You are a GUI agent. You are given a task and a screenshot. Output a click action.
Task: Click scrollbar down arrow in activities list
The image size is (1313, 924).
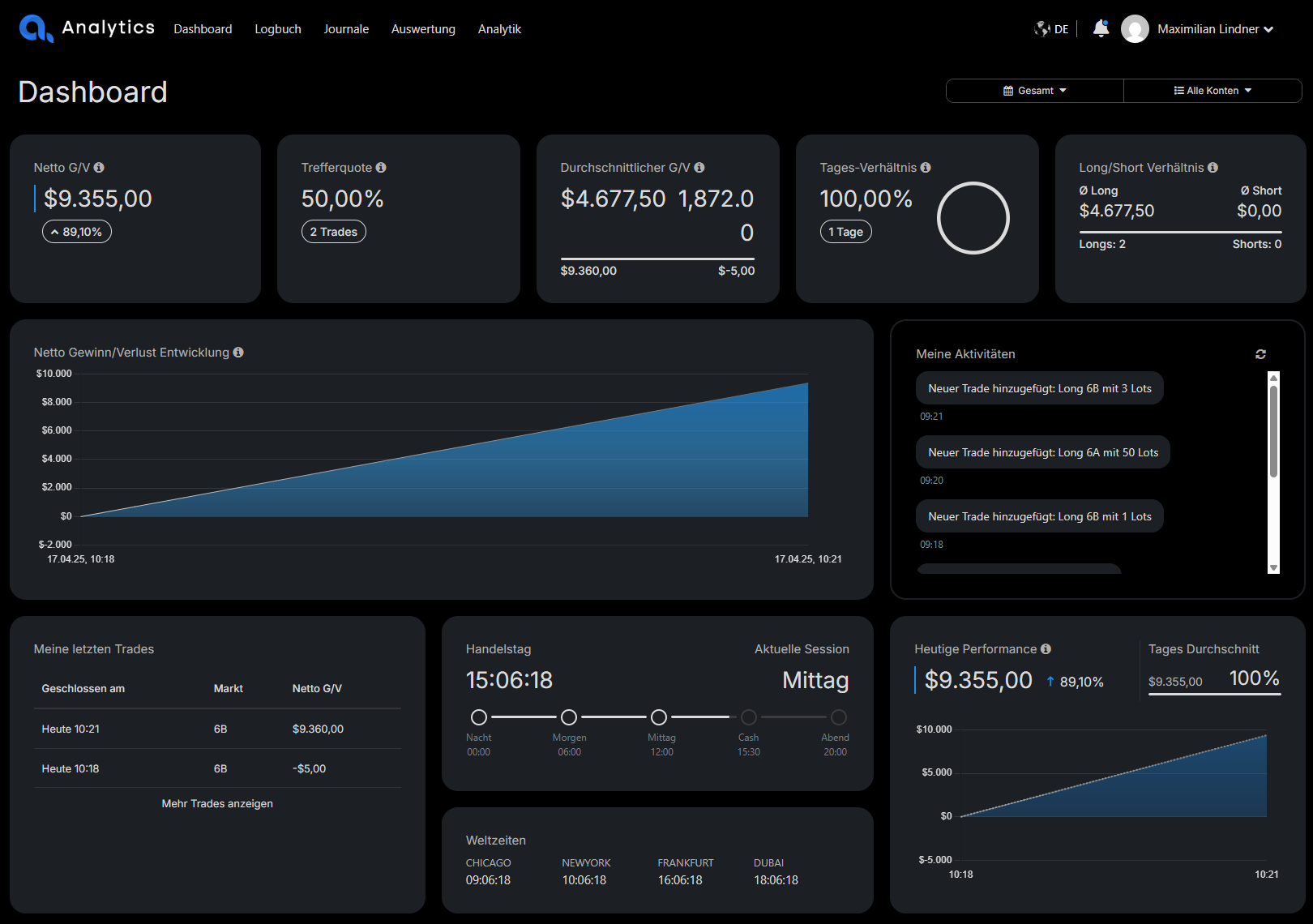click(x=1273, y=568)
